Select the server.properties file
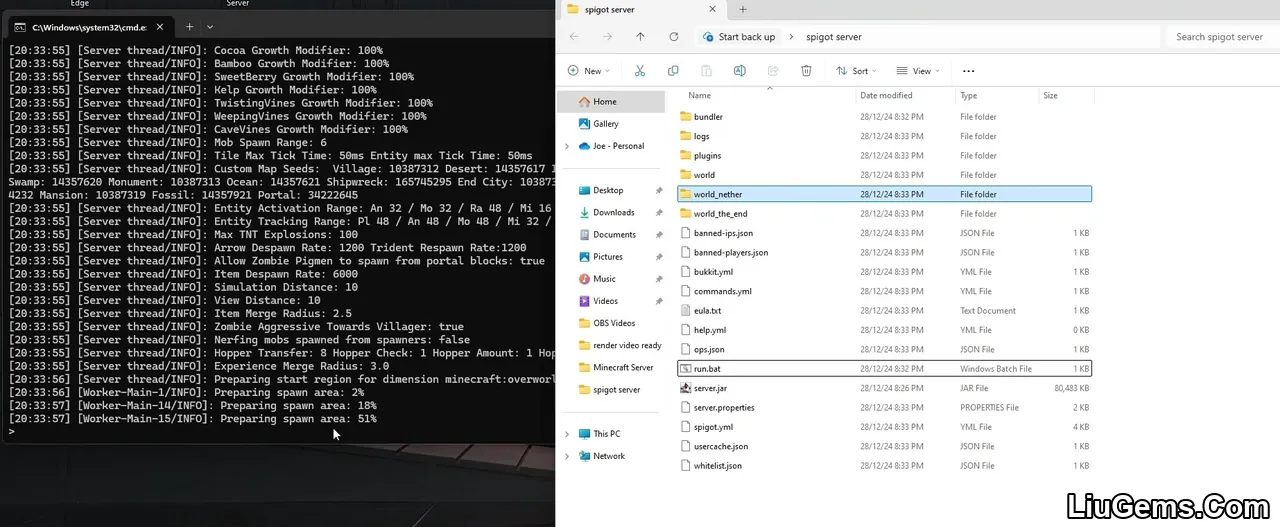The width and height of the screenshot is (1280, 527). click(x=724, y=408)
